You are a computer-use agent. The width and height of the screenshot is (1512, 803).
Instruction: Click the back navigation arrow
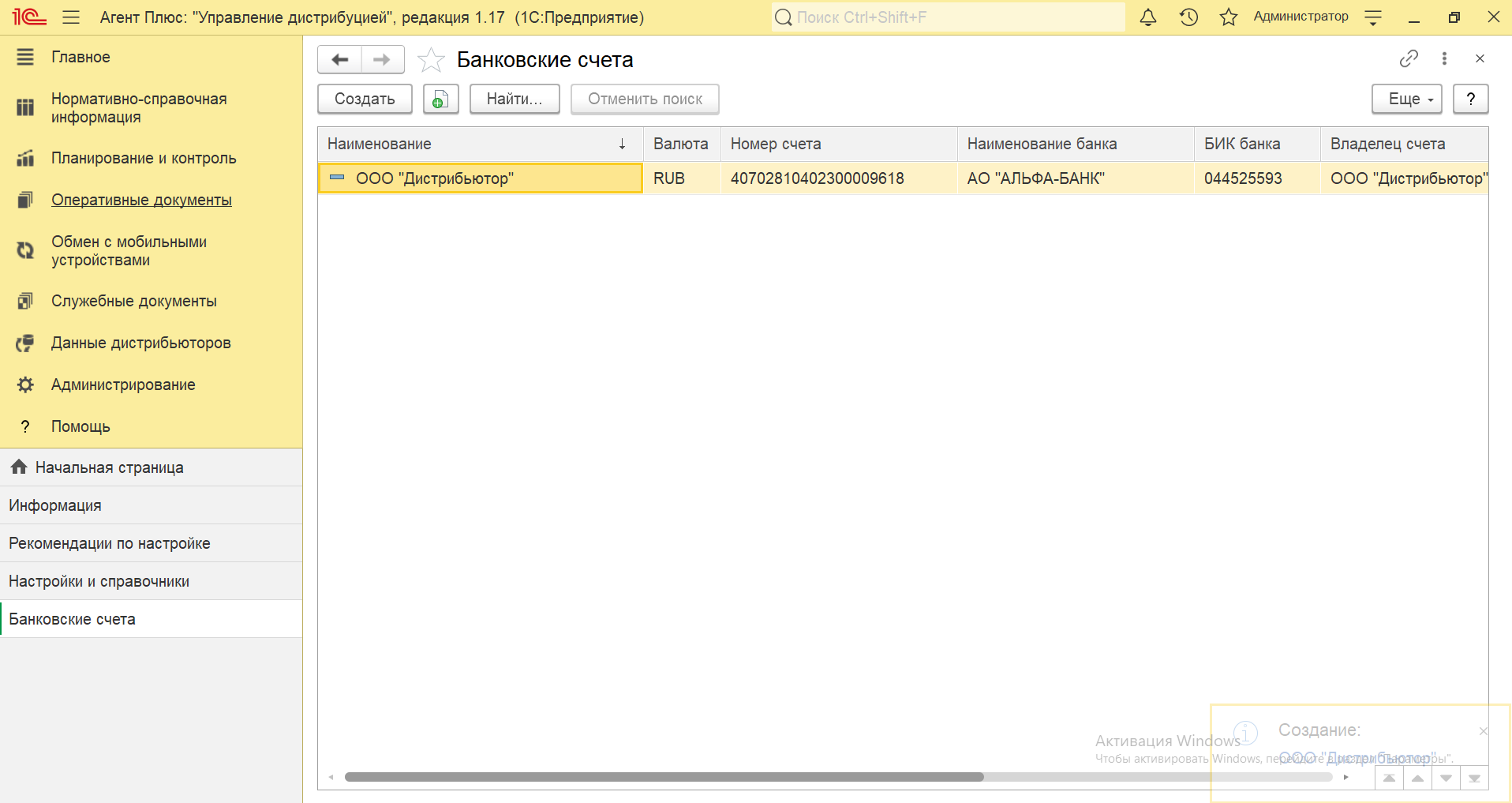click(x=340, y=60)
